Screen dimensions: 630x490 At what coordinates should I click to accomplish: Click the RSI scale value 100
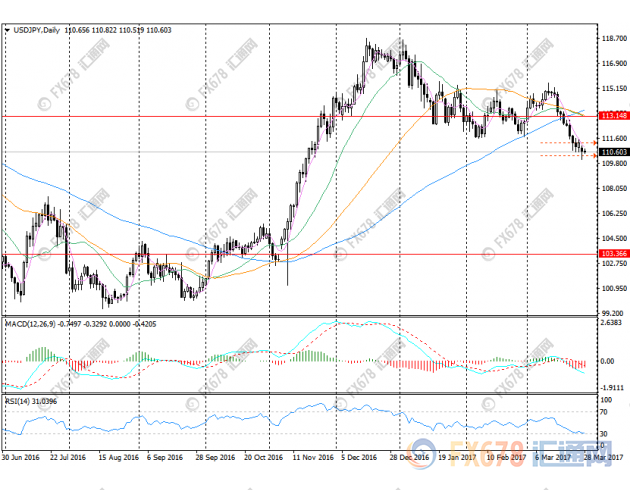[x=606, y=400]
